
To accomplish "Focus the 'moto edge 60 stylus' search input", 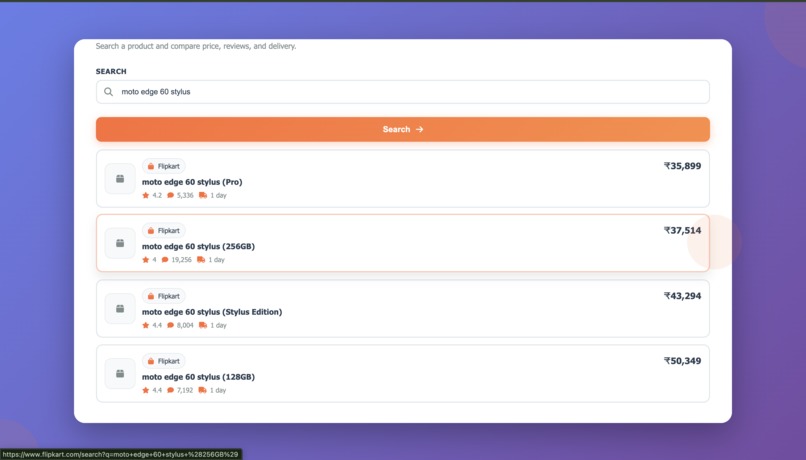I will (402, 92).
